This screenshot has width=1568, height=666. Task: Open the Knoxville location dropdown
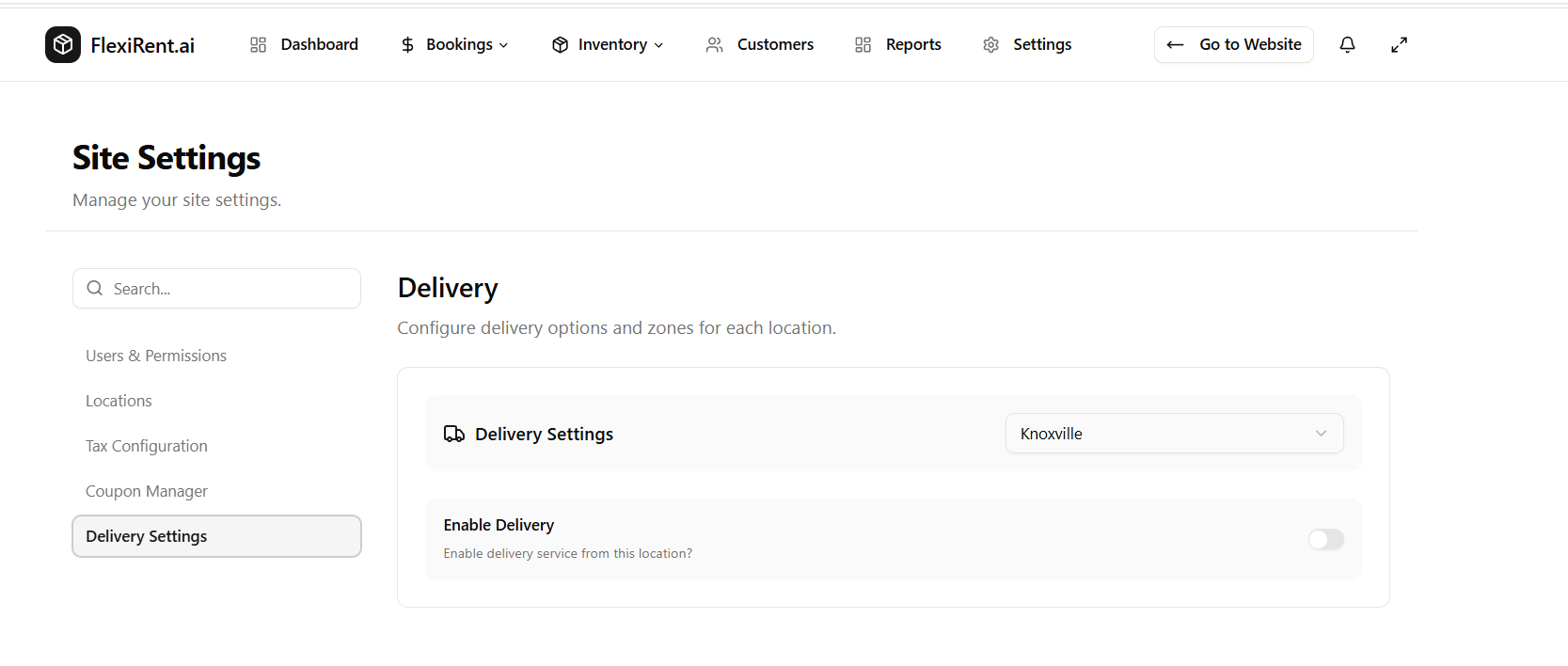pos(1174,434)
